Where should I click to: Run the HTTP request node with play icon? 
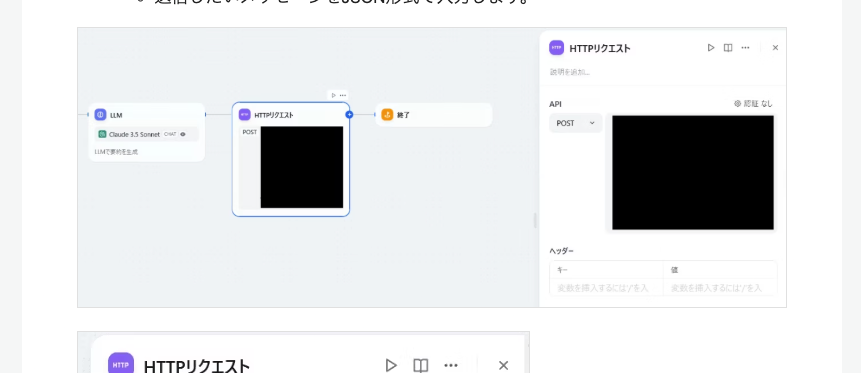point(711,48)
